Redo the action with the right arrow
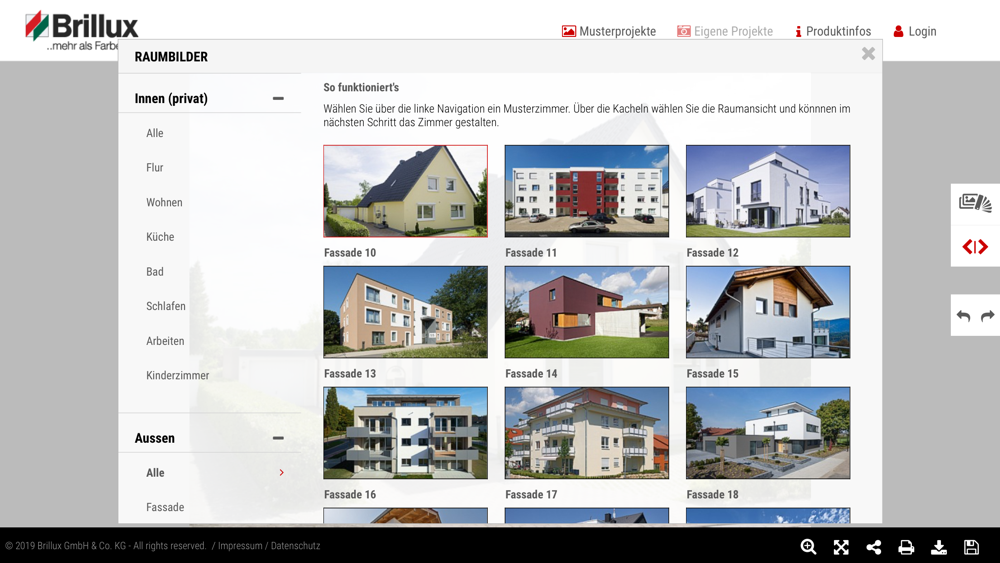The width and height of the screenshot is (1000, 563). (987, 316)
